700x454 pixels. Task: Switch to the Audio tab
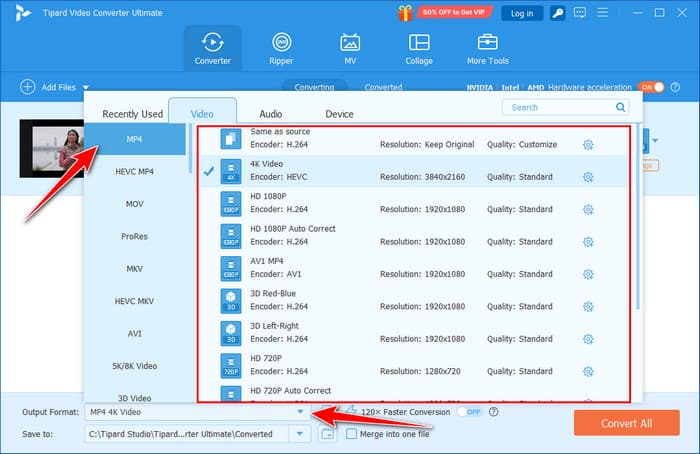[x=271, y=114]
